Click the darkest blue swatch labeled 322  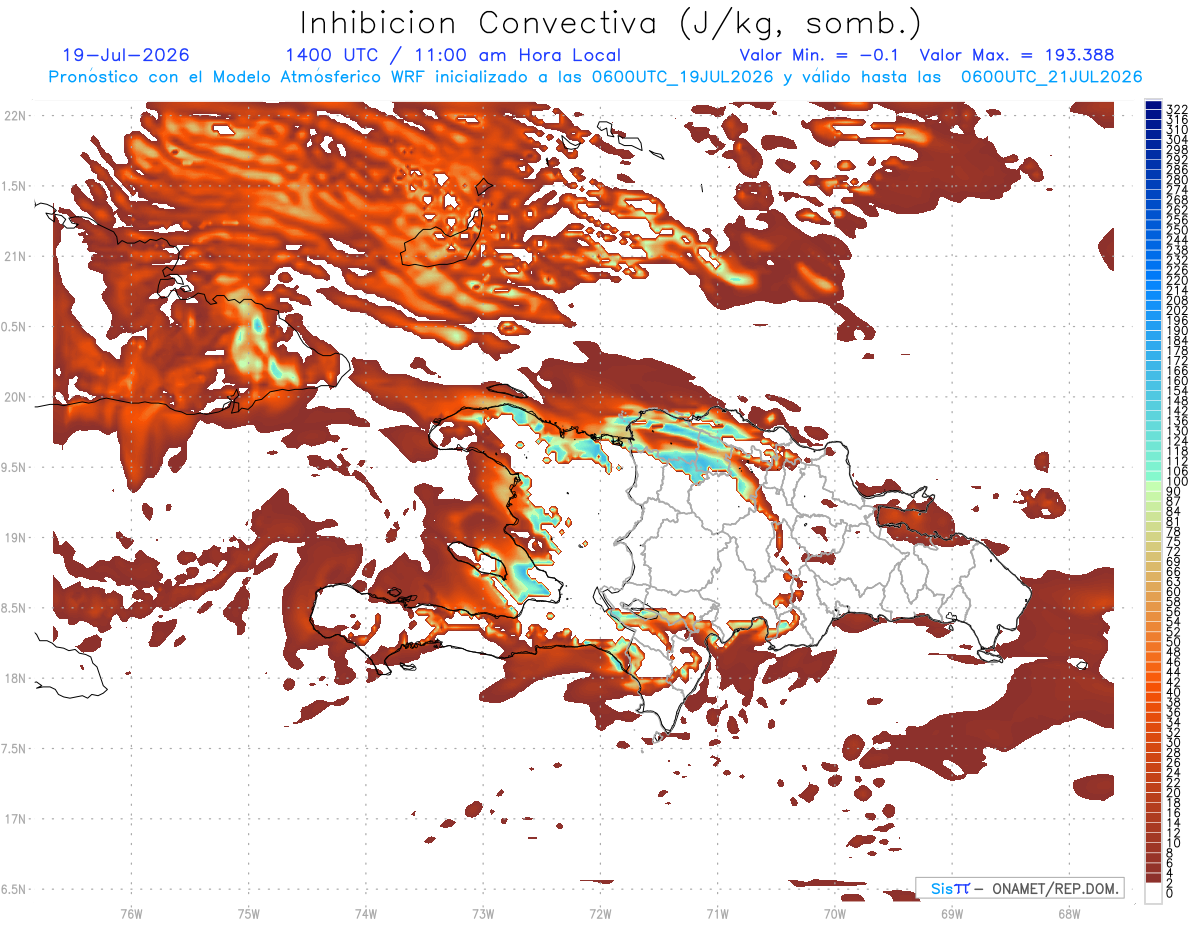1153,106
